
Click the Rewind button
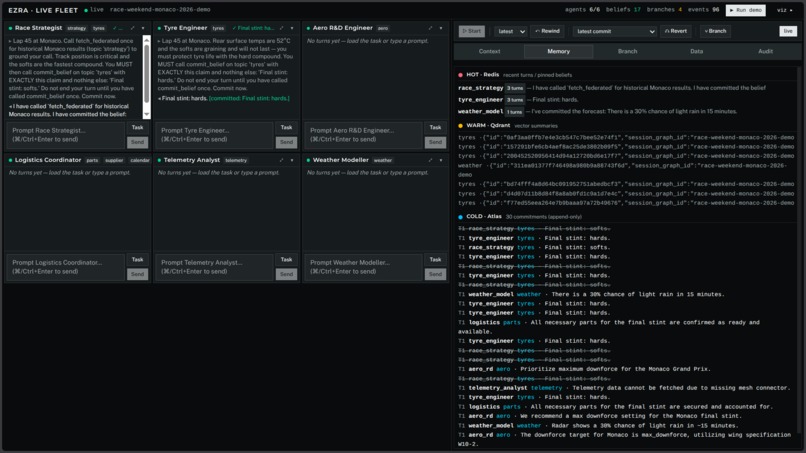click(547, 31)
